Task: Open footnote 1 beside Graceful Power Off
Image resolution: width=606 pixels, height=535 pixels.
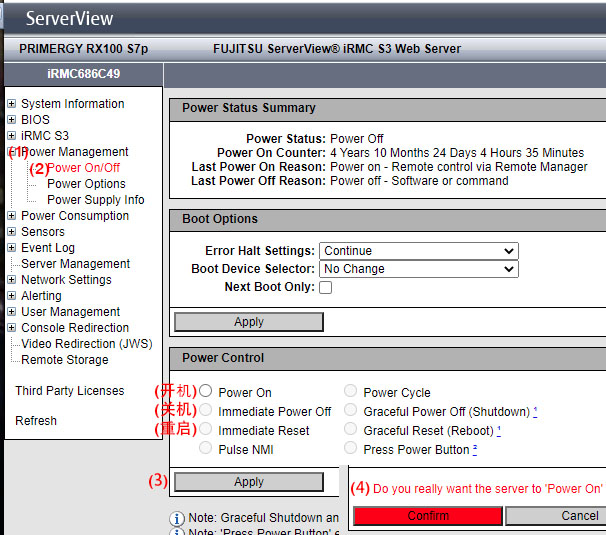Action: [535, 412]
